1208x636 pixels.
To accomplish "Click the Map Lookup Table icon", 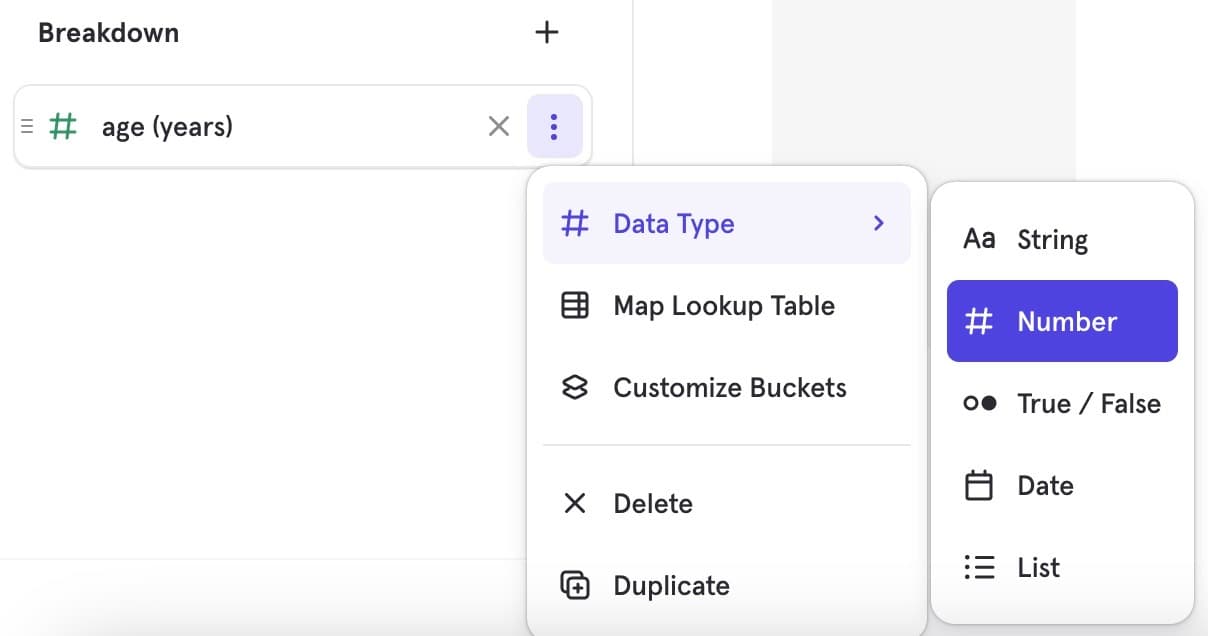I will pyautogui.click(x=575, y=306).
